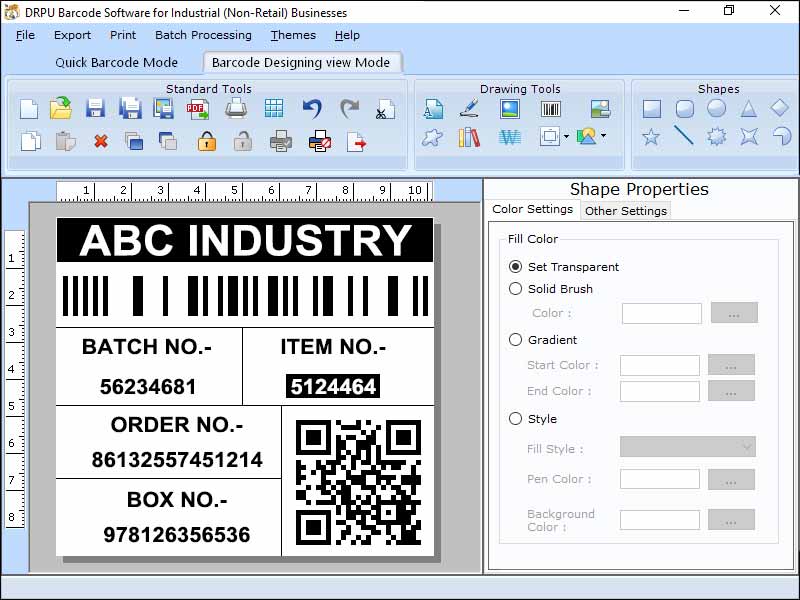Open the Export menu
Viewport: 800px width, 600px height.
click(72, 35)
